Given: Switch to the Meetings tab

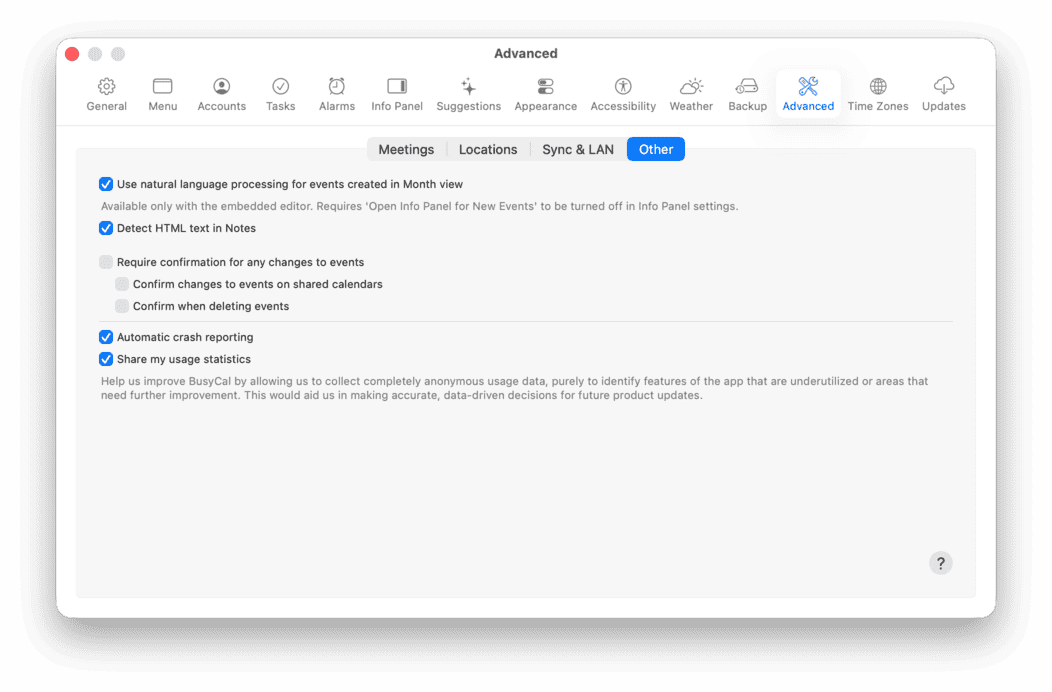Looking at the screenshot, I should [406, 149].
